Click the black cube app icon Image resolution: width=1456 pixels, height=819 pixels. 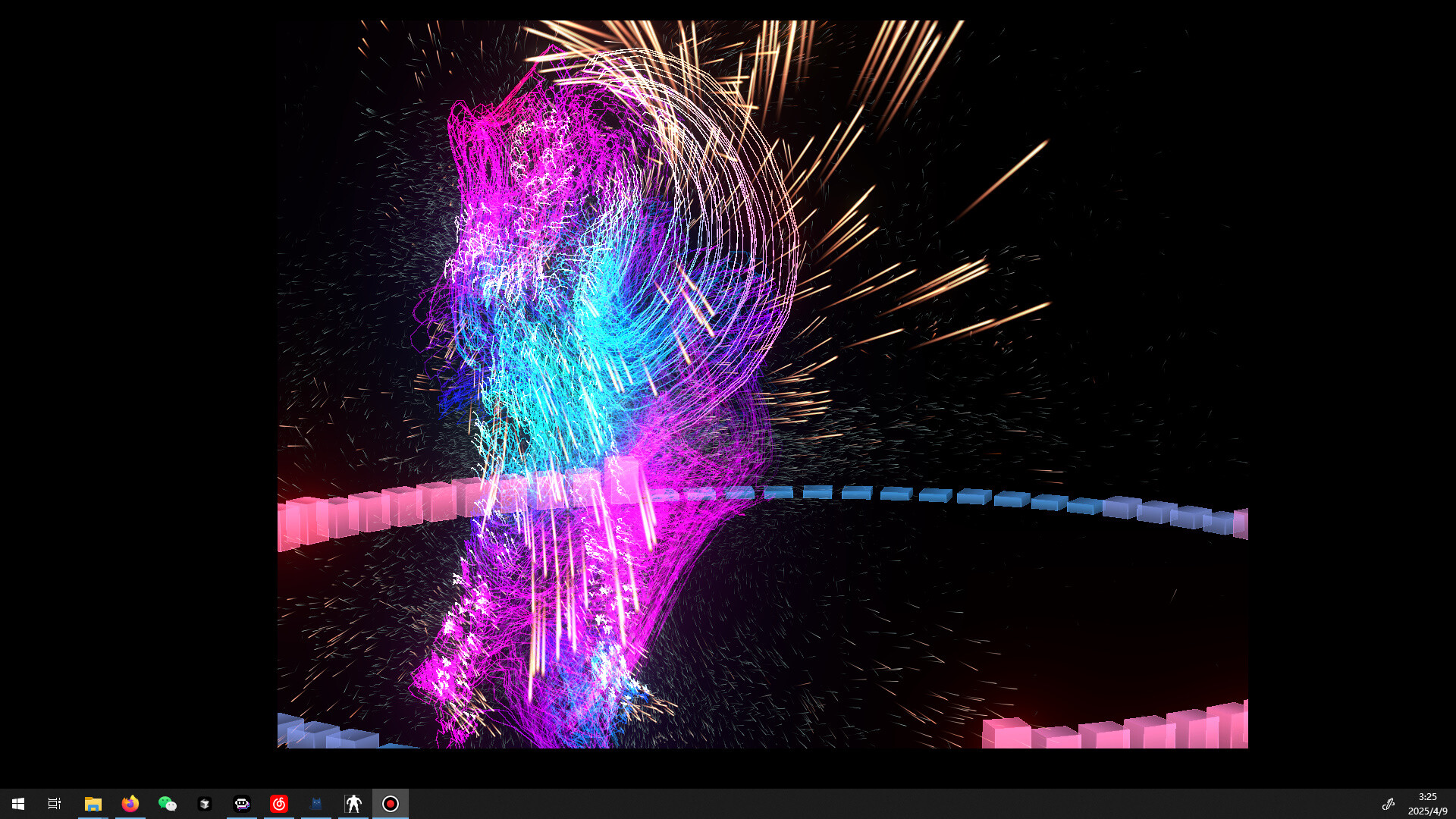204,804
